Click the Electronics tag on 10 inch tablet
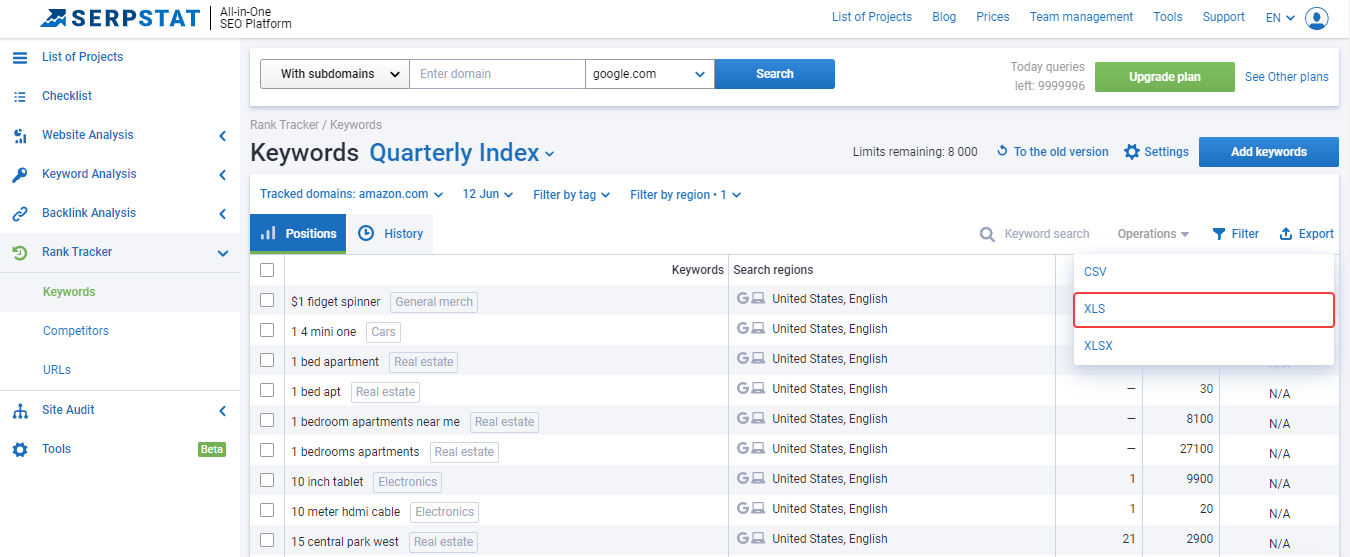Image resolution: width=1350 pixels, height=557 pixels. (407, 482)
